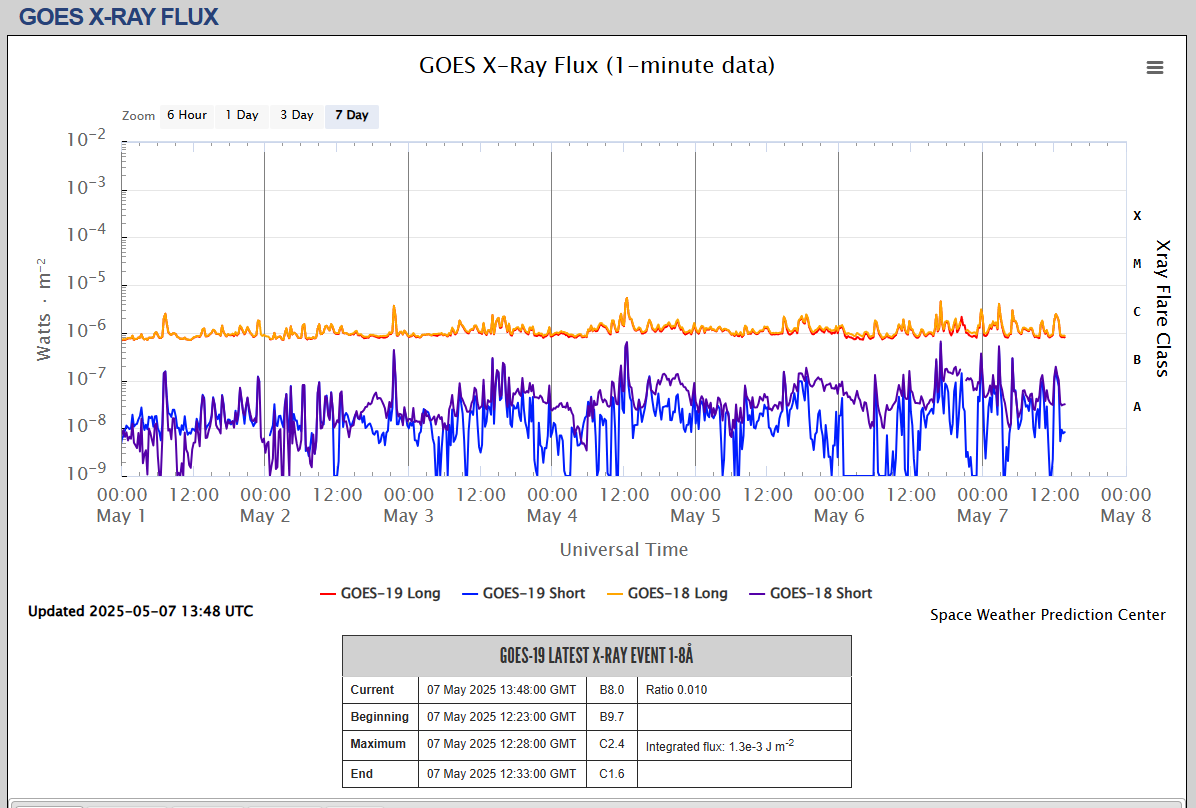Click the "Beginning" row label
The height and width of the screenshot is (808, 1196).
tap(380, 716)
